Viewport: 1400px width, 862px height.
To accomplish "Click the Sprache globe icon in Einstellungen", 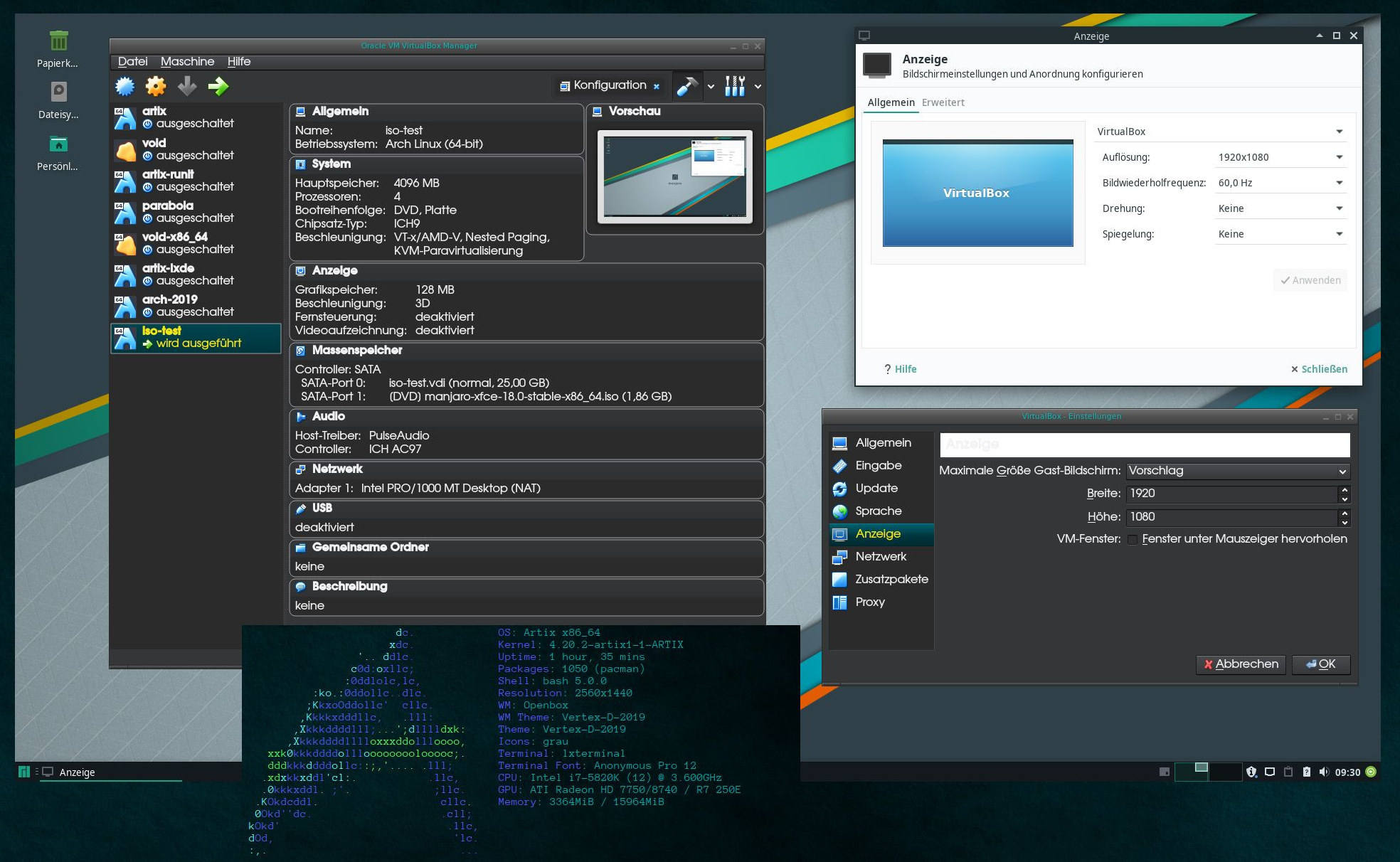I will click(x=839, y=511).
